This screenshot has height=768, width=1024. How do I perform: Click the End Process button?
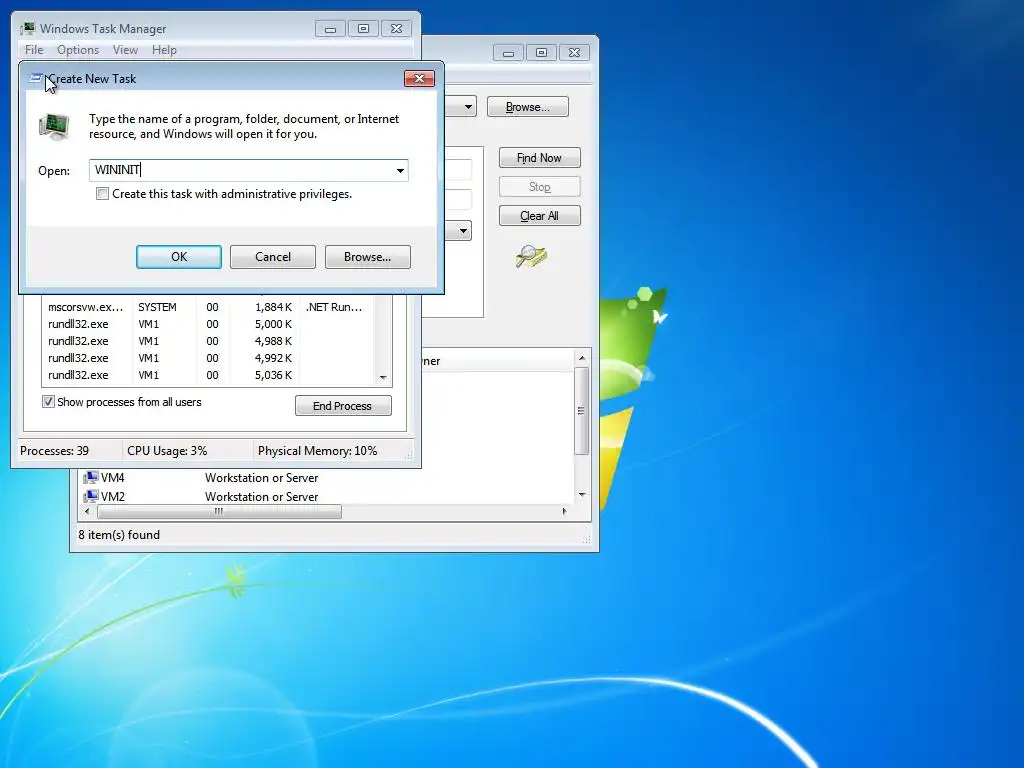pyautogui.click(x=343, y=406)
